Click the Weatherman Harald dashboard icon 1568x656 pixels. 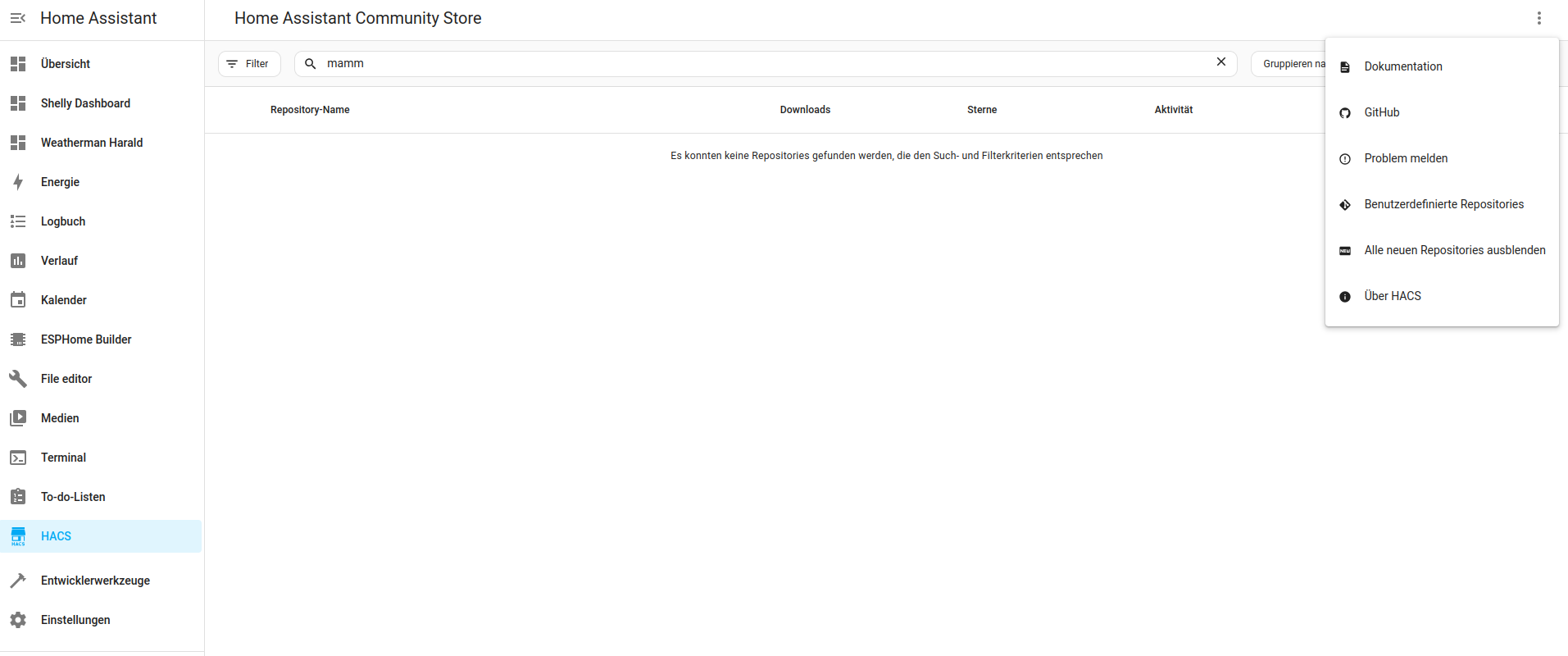pos(18,143)
